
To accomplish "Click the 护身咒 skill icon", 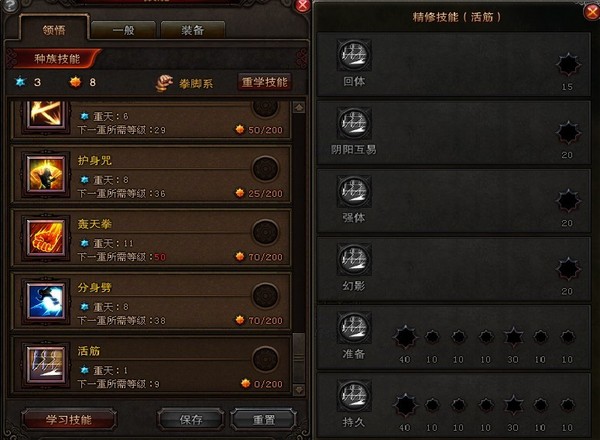I will 46,174.
